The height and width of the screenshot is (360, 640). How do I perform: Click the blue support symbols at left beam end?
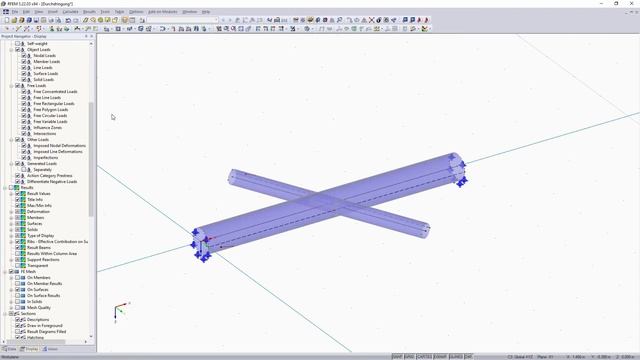pyautogui.click(x=201, y=245)
